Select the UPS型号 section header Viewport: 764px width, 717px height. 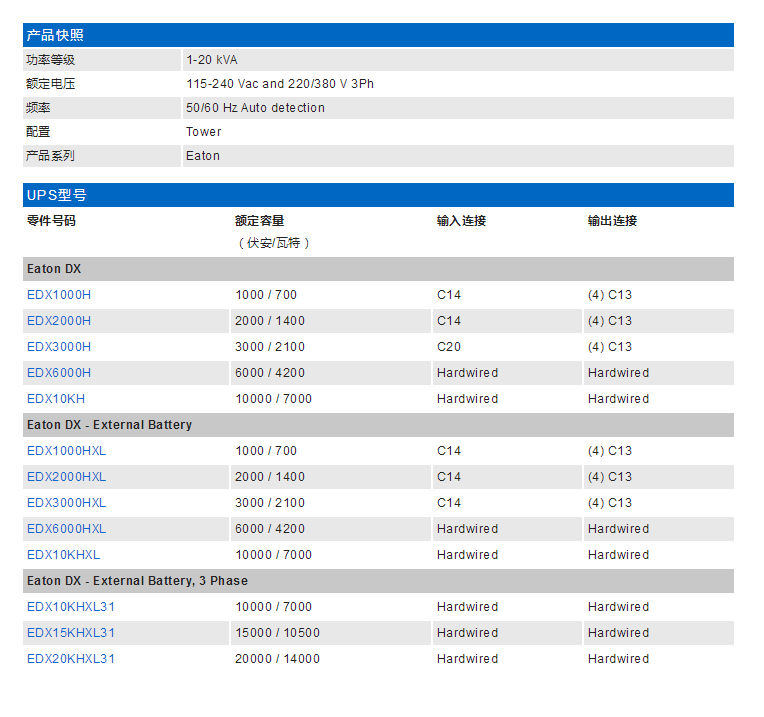pyautogui.click(x=378, y=195)
